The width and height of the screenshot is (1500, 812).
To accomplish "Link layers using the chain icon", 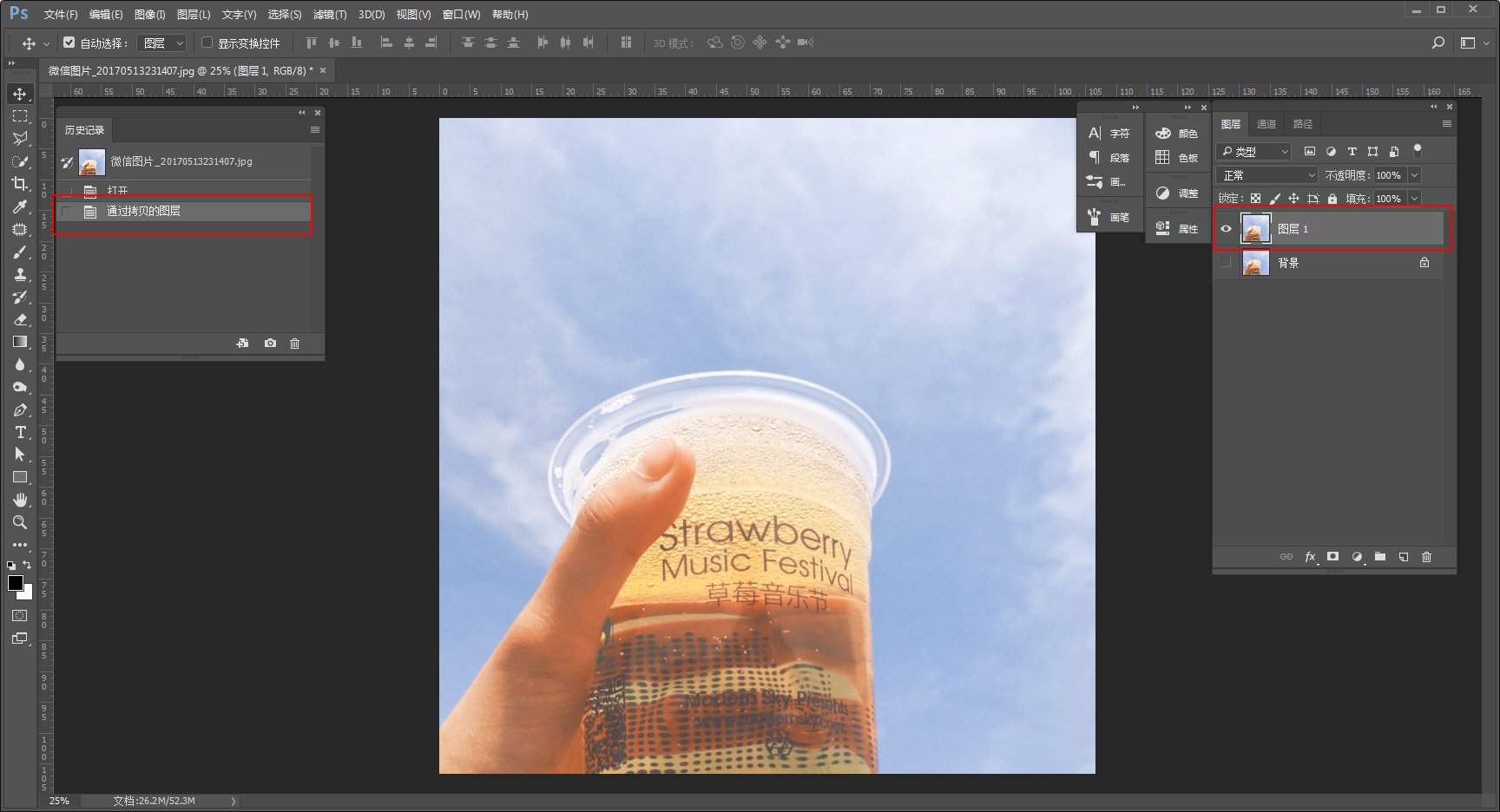I will (1286, 557).
